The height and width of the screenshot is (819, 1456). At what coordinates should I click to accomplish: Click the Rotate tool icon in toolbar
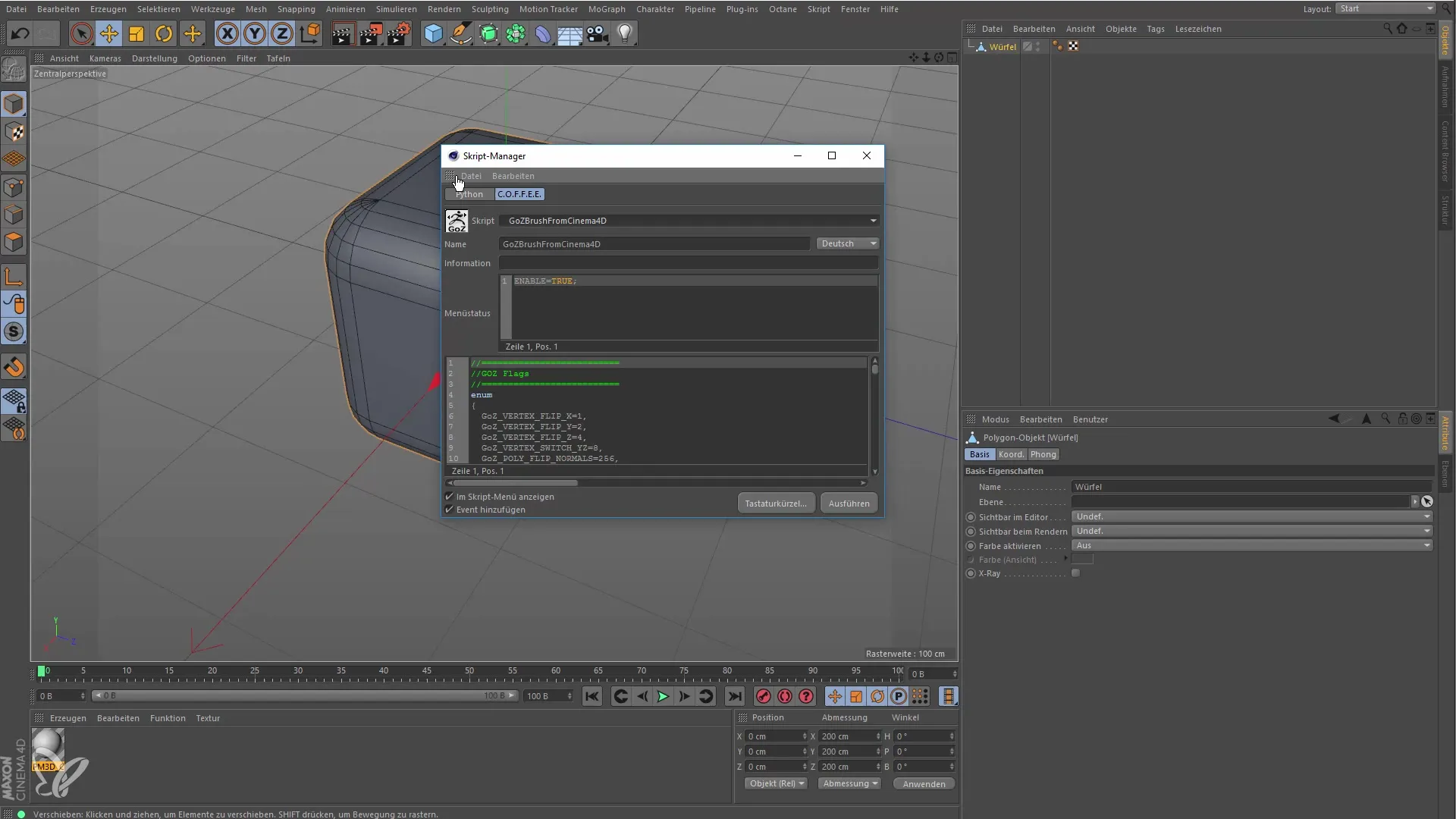tap(164, 33)
